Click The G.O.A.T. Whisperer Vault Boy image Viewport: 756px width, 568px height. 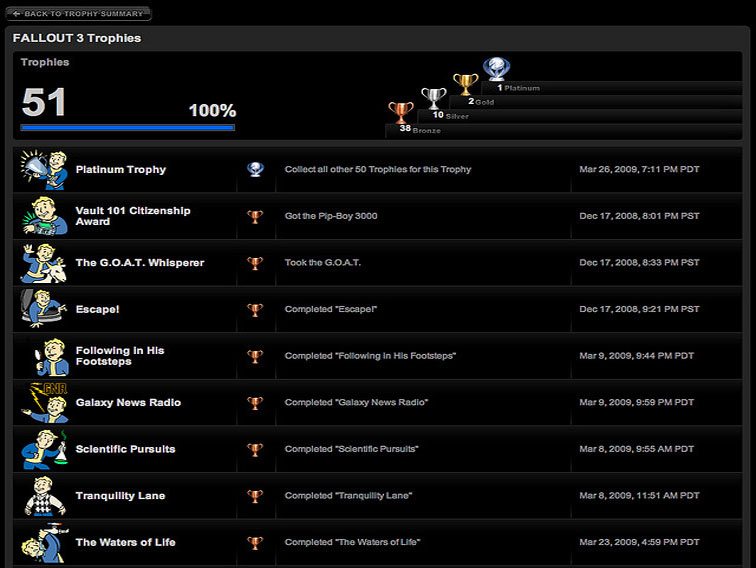(44, 263)
